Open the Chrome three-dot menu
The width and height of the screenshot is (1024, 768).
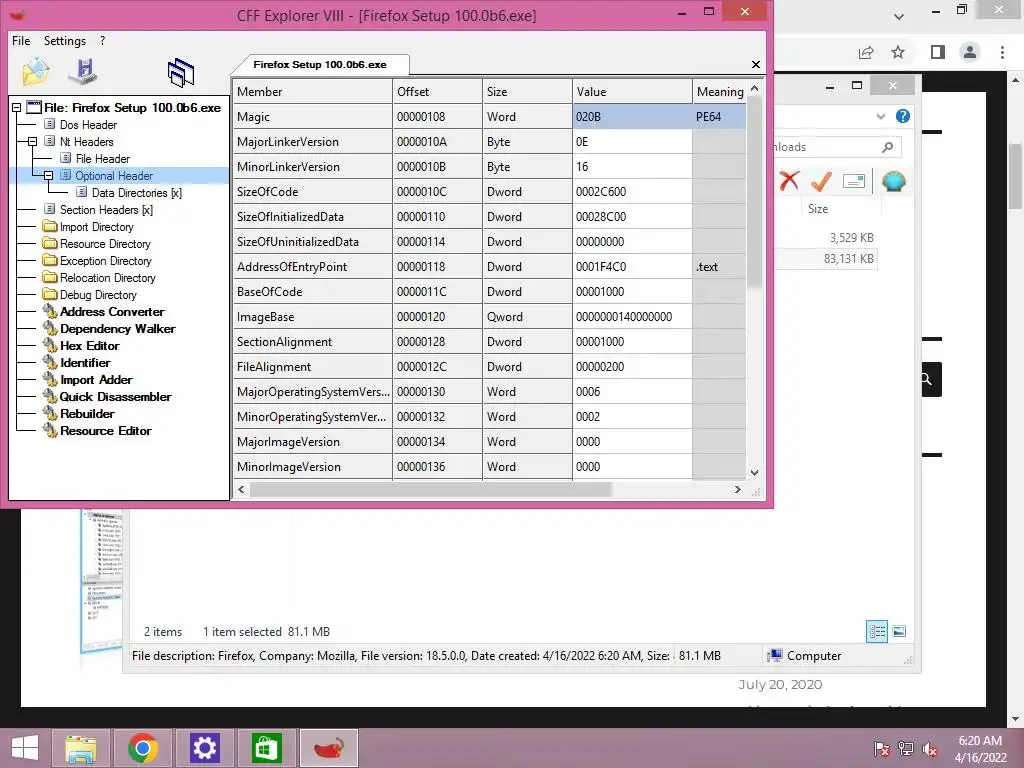(x=1002, y=52)
